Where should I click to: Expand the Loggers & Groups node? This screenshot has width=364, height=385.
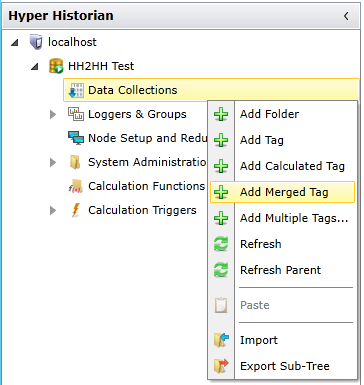coord(53,114)
